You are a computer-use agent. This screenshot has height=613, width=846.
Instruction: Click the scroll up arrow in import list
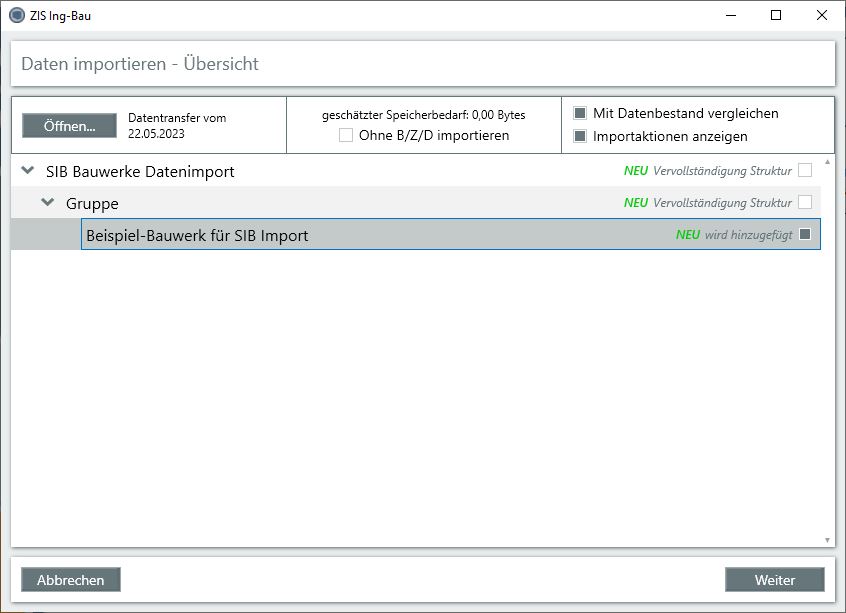coord(827,161)
